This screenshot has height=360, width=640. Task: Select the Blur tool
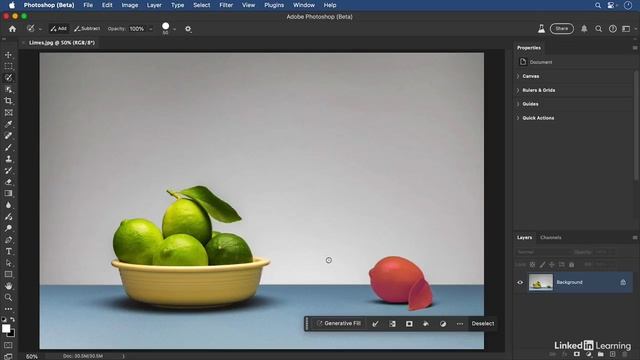[x=8, y=205]
